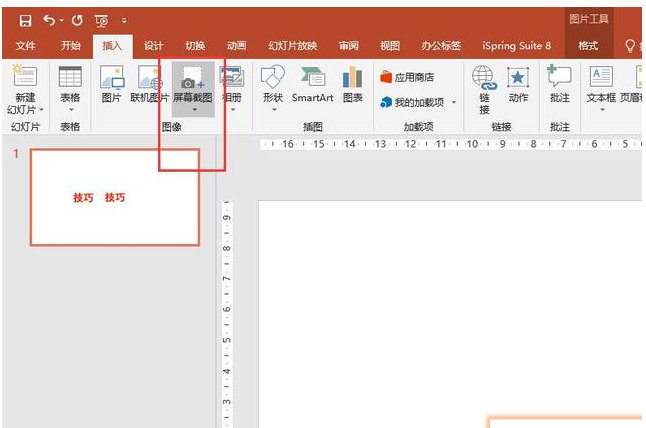The height and width of the screenshot is (428, 646).
Task: Switch to the 开始 tab
Action: 70,46
